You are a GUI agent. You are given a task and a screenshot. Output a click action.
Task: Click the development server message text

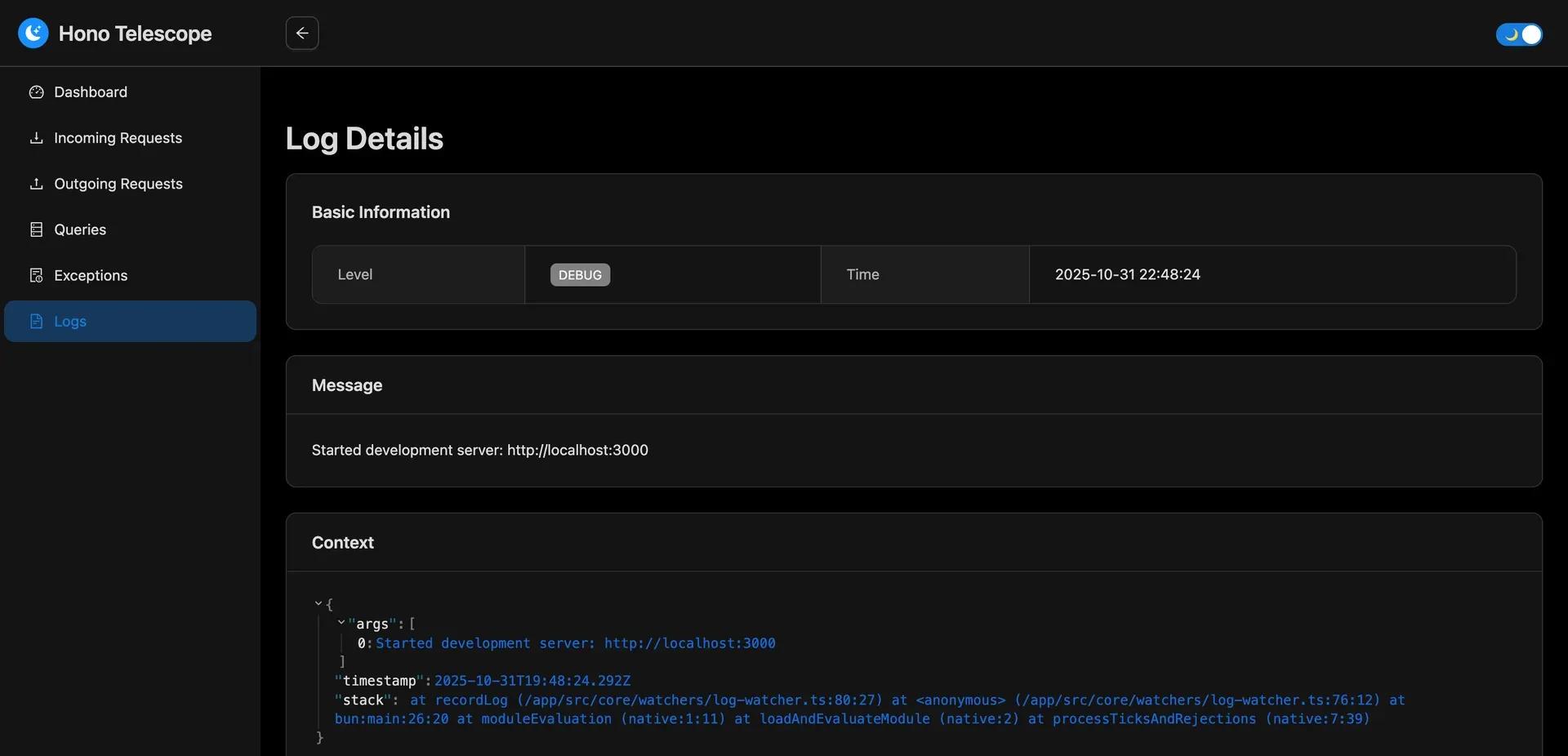[x=479, y=450]
